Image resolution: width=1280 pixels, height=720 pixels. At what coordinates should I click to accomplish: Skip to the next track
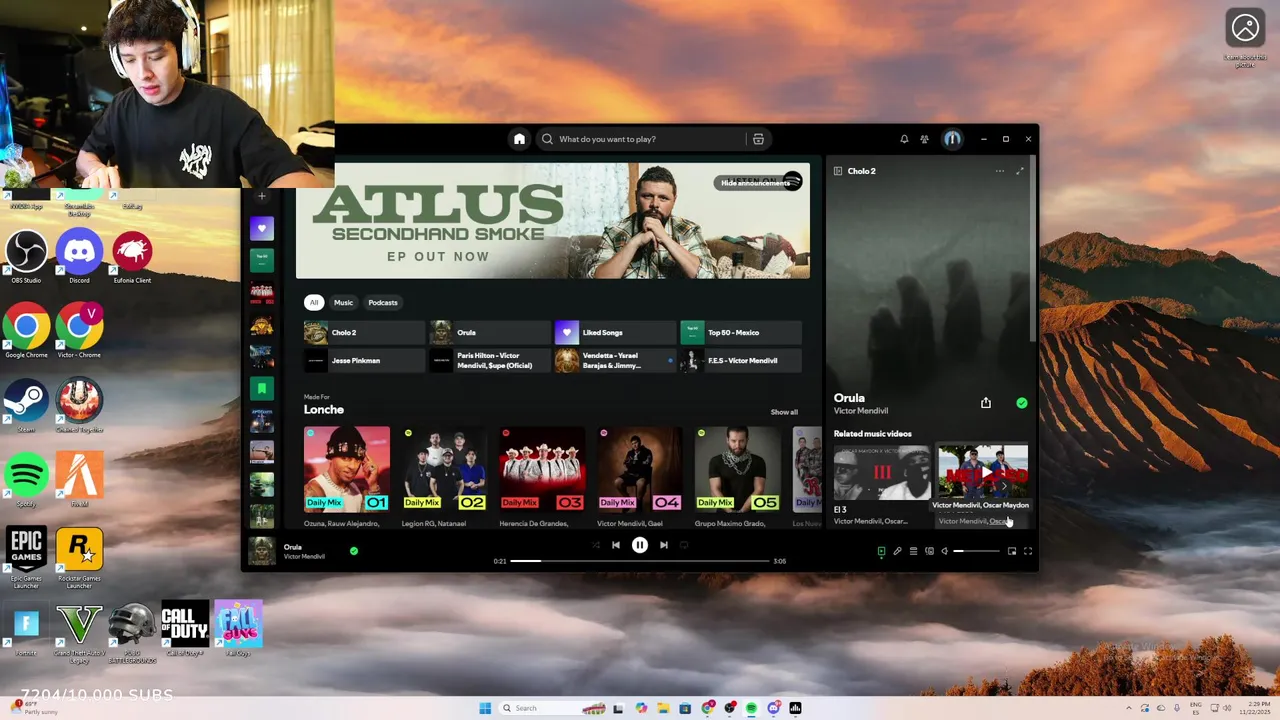(x=664, y=545)
